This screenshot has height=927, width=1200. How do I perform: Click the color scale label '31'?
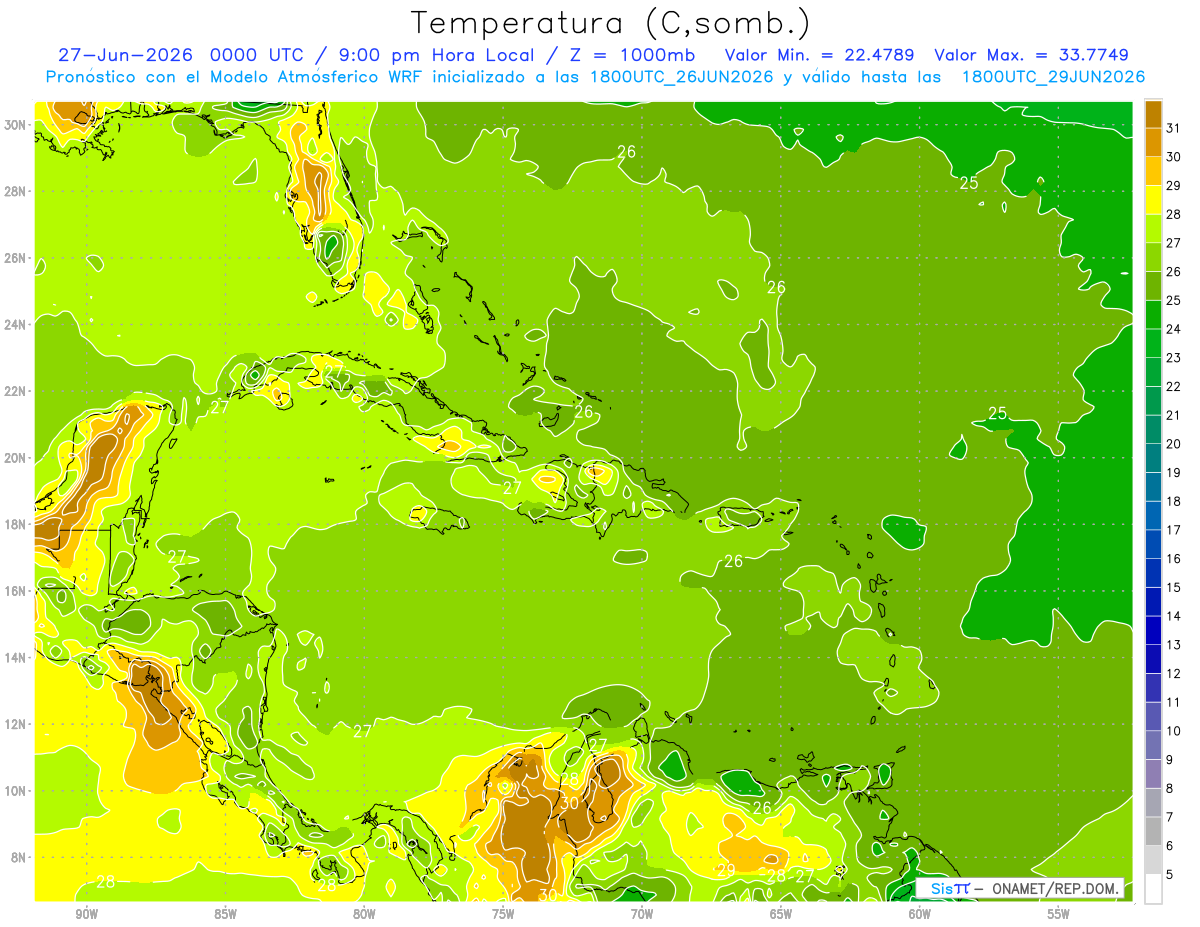(1174, 127)
